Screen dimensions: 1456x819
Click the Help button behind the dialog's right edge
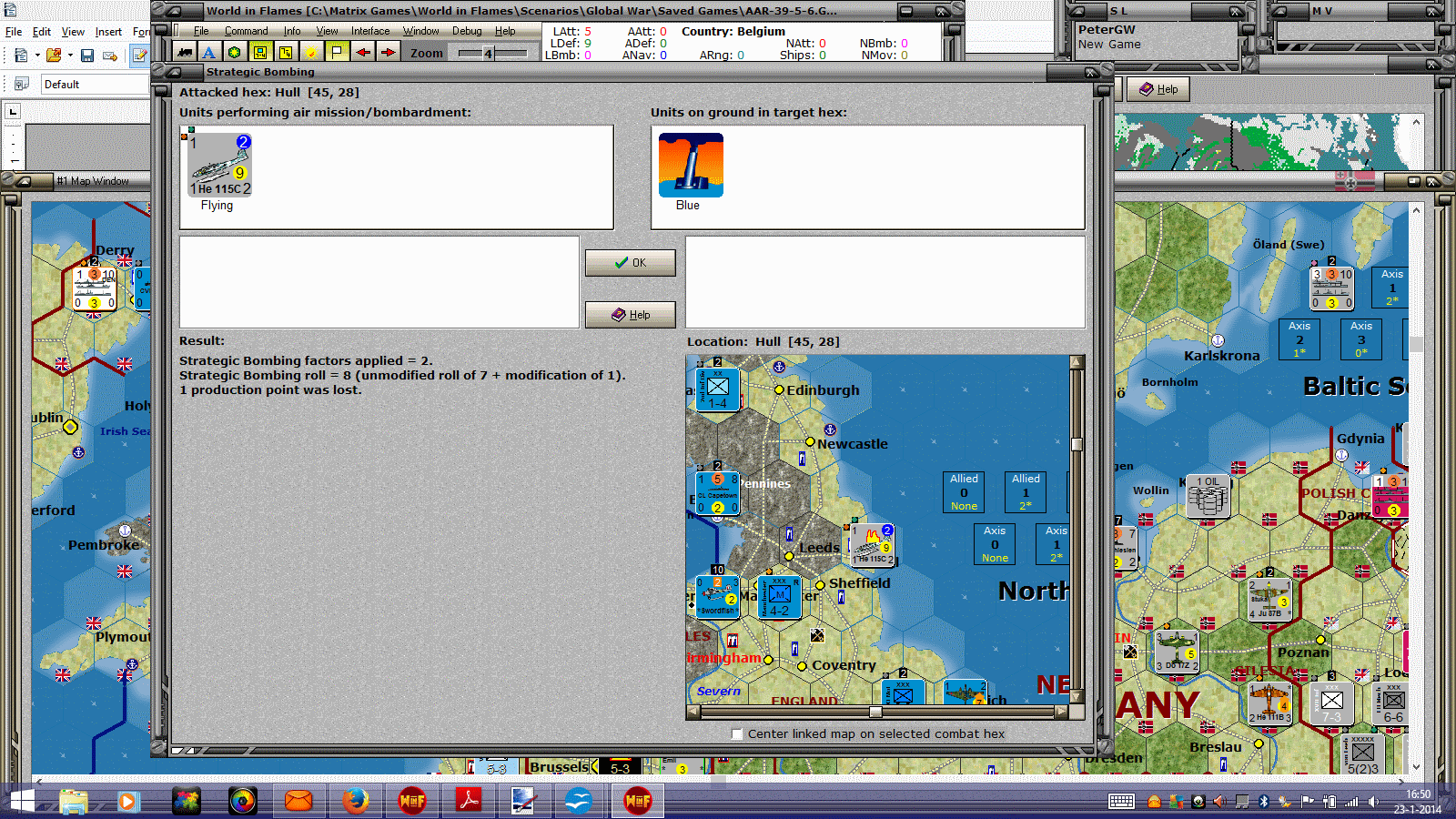point(1158,89)
